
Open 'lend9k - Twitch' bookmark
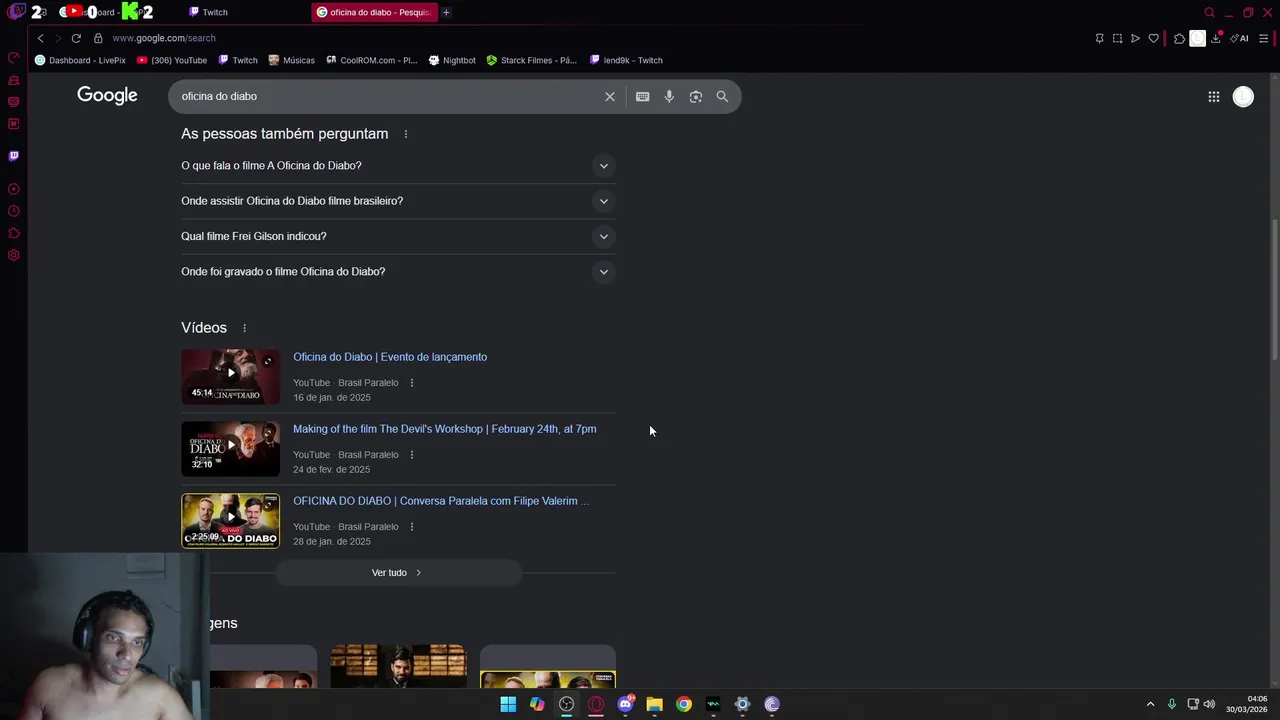point(626,60)
